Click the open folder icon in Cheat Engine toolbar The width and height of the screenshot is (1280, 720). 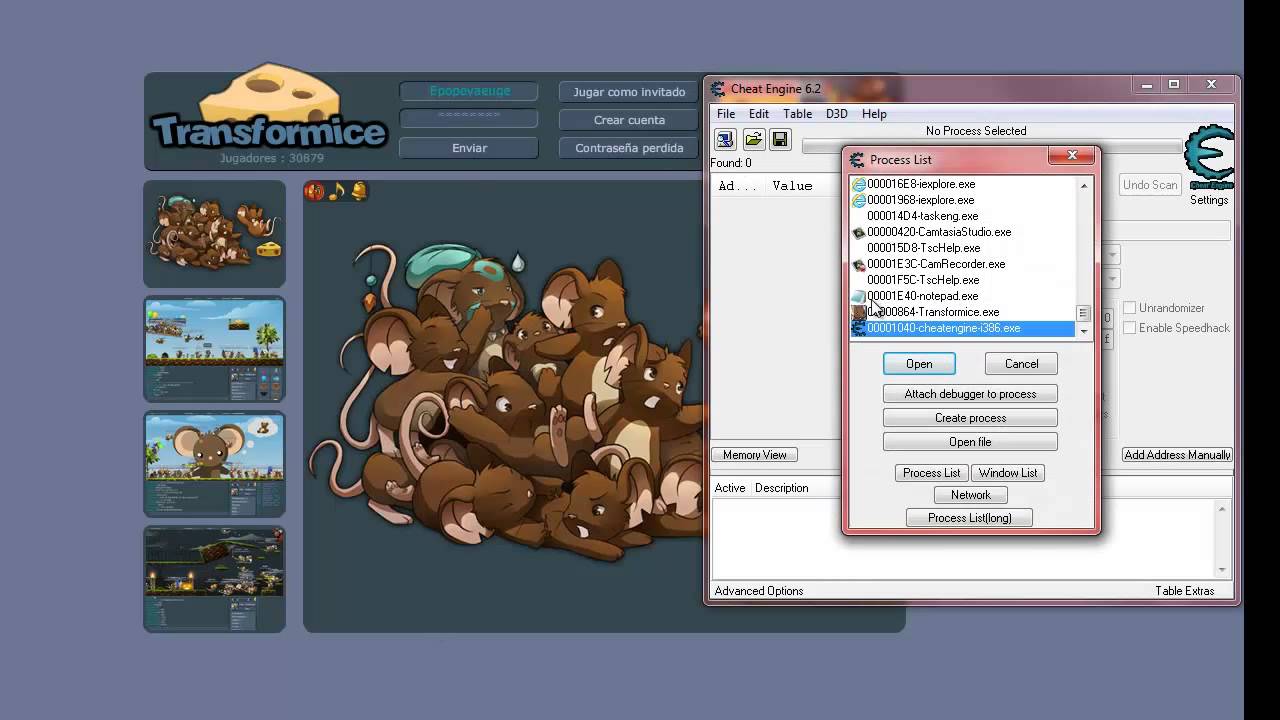coord(753,140)
